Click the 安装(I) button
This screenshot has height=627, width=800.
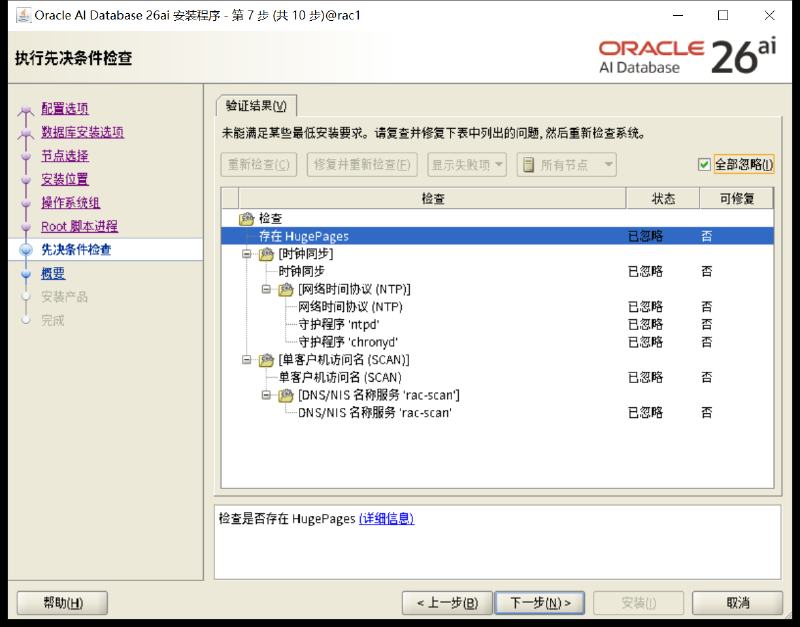click(638, 603)
